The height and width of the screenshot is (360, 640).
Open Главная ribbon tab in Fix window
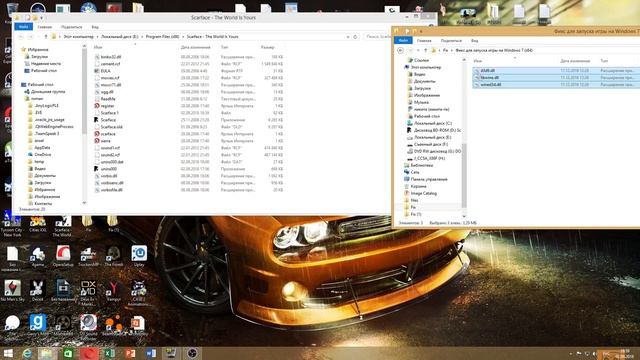tap(424, 41)
